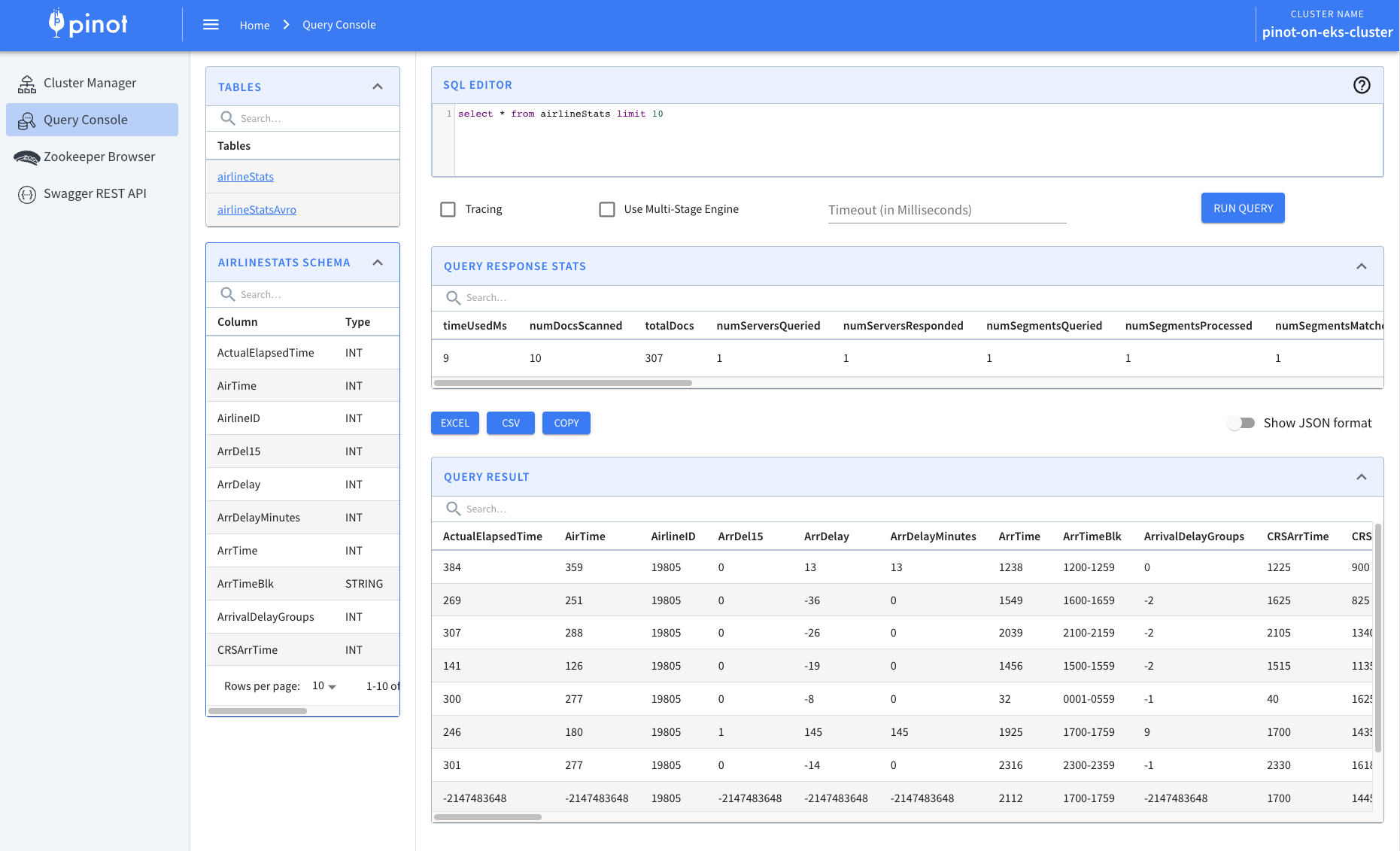Click the Tables panel search magnifier icon
The width and height of the screenshot is (1400, 851).
(227, 118)
